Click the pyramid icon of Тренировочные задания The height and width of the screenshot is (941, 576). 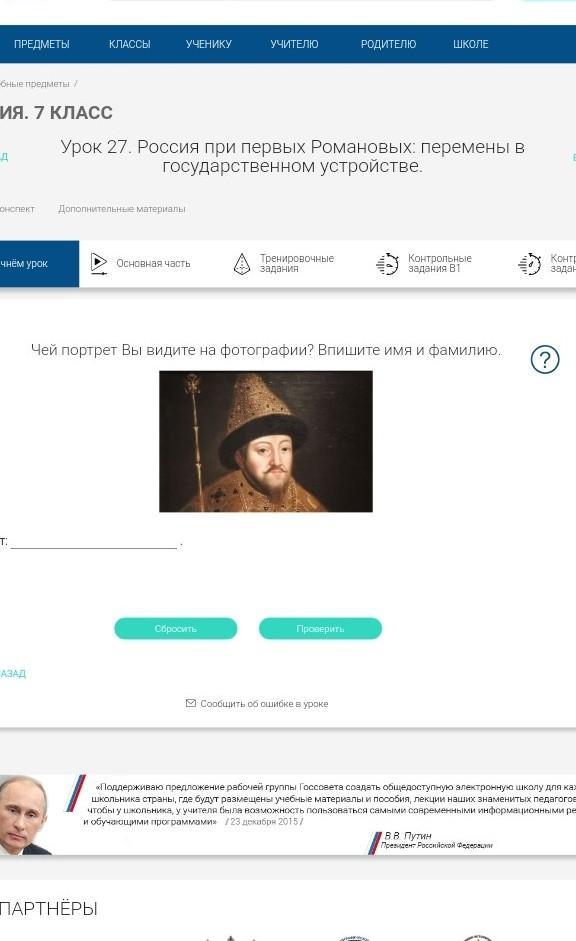tap(241, 263)
